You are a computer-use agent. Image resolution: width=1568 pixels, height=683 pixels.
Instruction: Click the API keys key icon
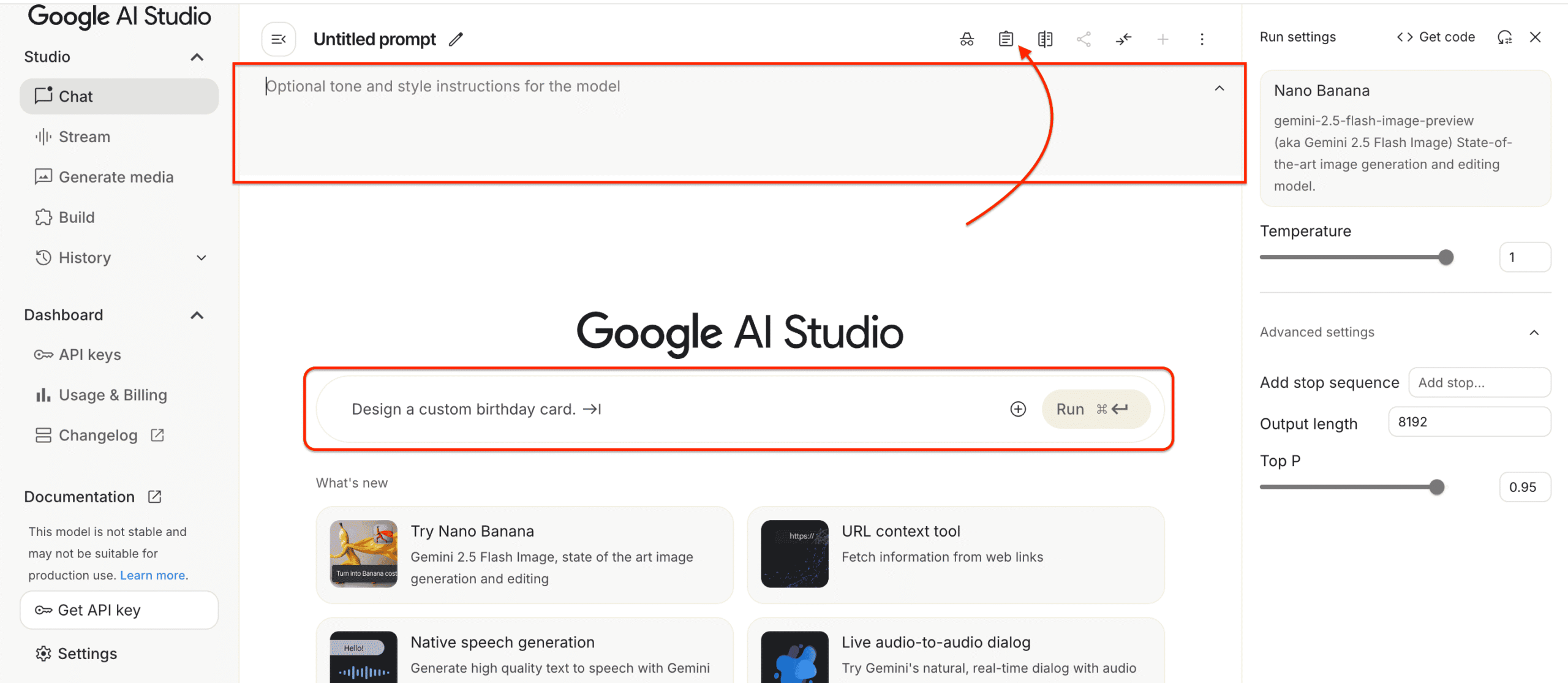click(x=43, y=355)
